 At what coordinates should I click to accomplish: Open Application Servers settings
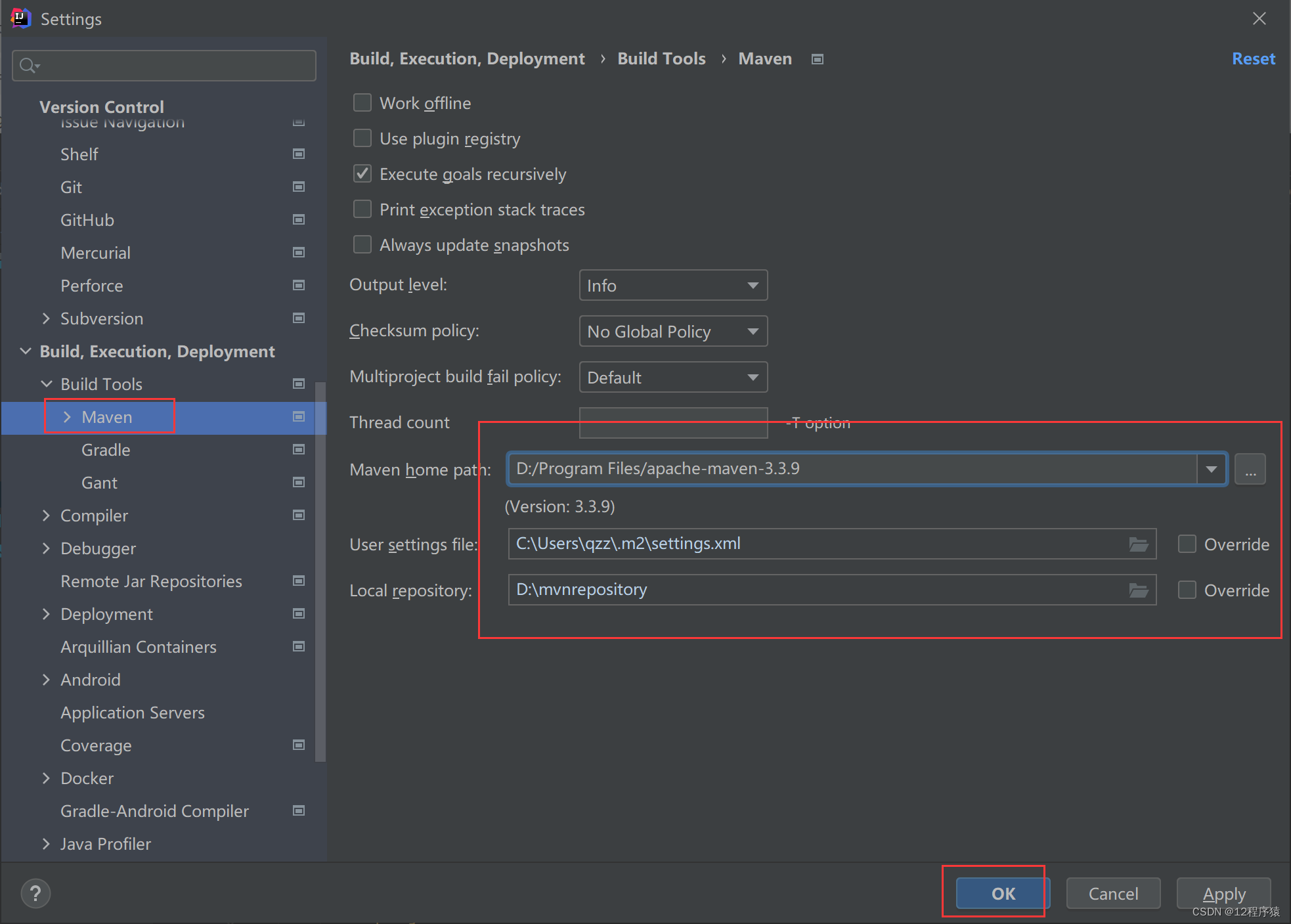tap(133, 713)
